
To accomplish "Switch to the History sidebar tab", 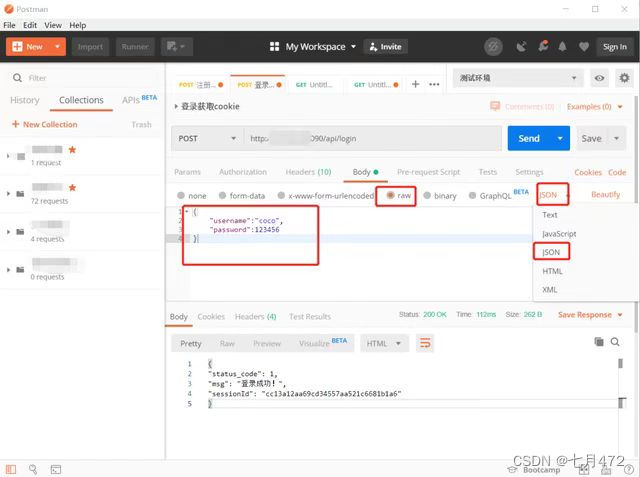I will [x=25, y=100].
